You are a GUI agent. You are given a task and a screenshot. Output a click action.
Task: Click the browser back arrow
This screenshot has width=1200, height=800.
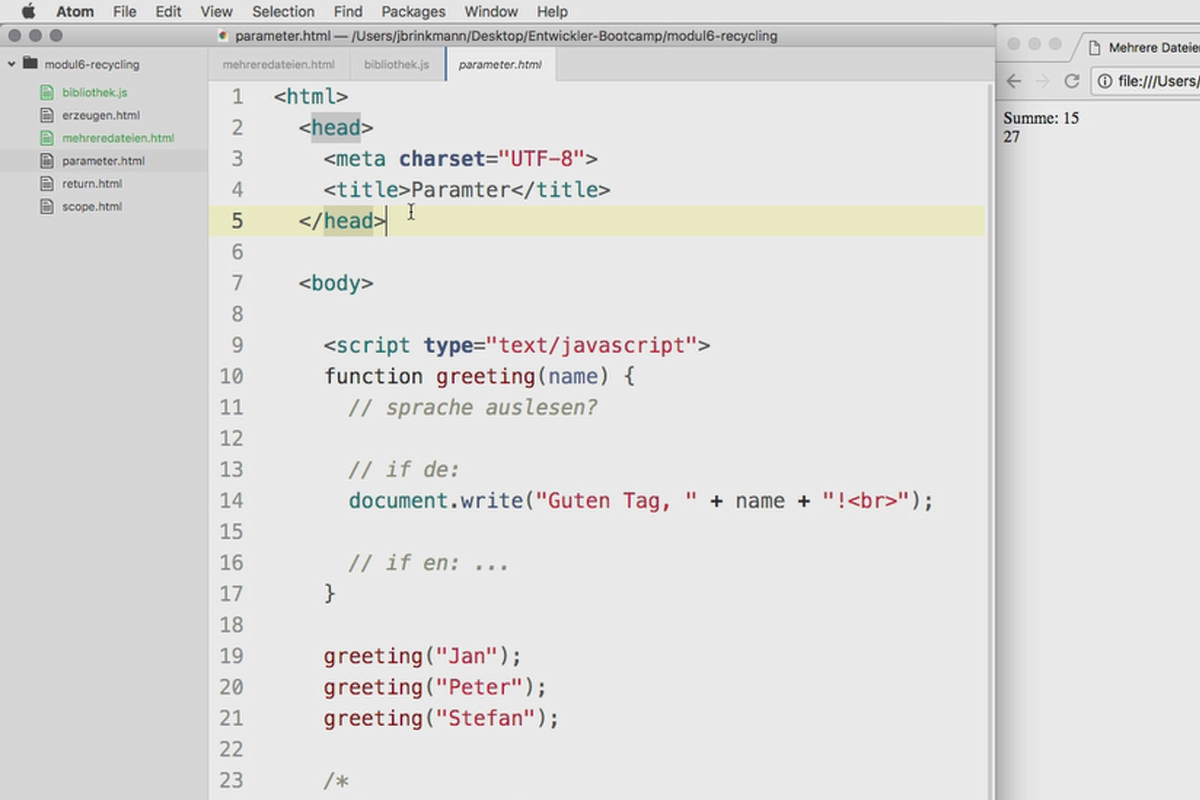[x=1014, y=81]
